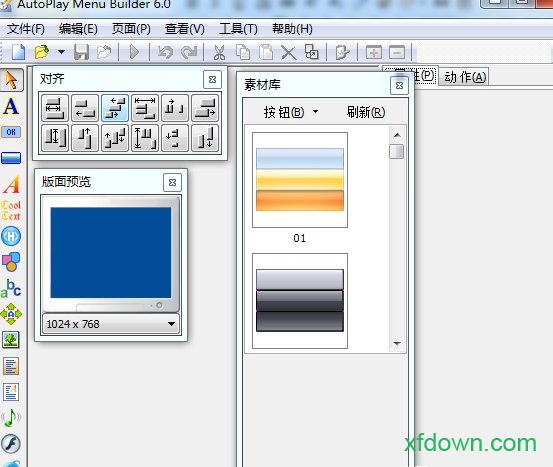Close the 版面预览 panel
This screenshot has width=553, height=467.
coord(172,182)
